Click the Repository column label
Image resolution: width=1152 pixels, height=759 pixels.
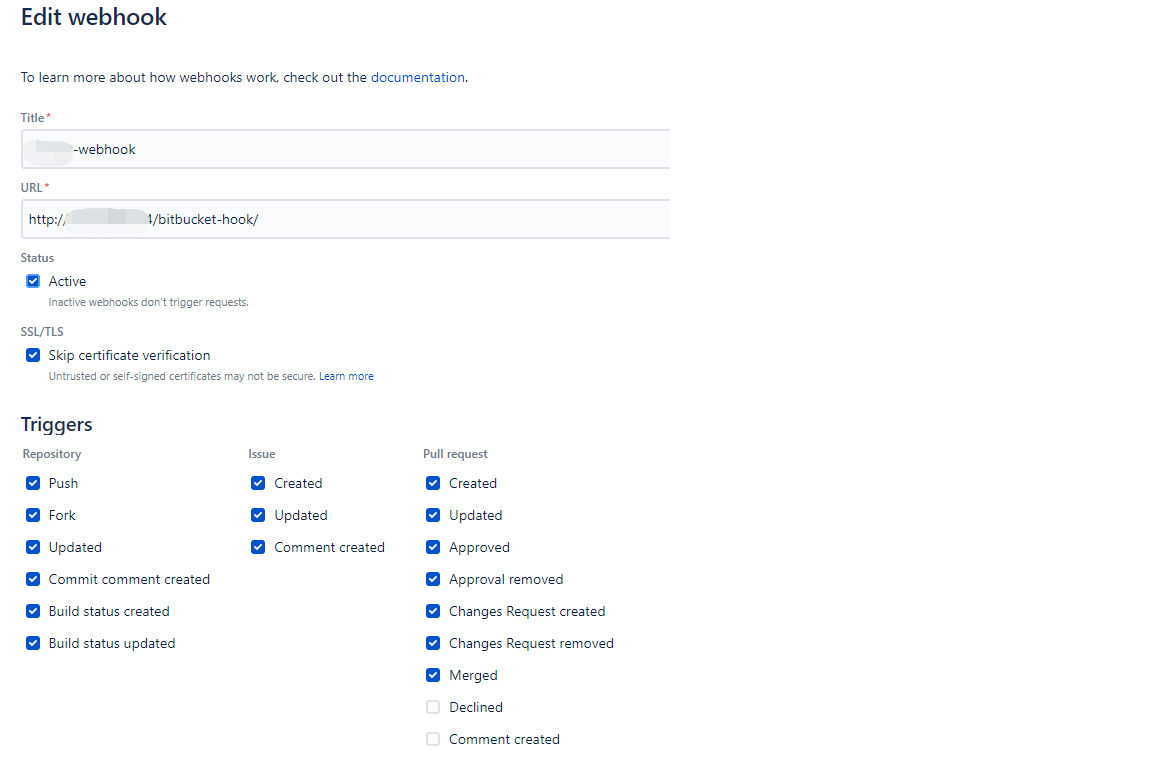51,454
